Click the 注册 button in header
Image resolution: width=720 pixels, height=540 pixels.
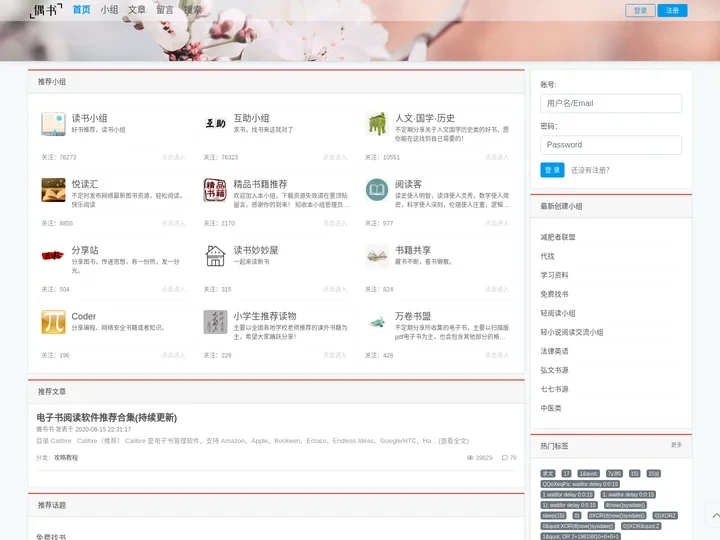pyautogui.click(x=672, y=11)
